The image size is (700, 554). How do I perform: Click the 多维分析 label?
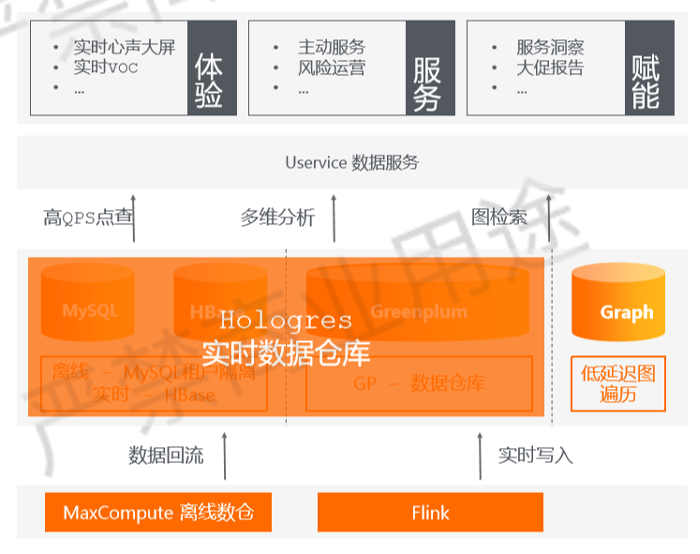click(x=277, y=217)
